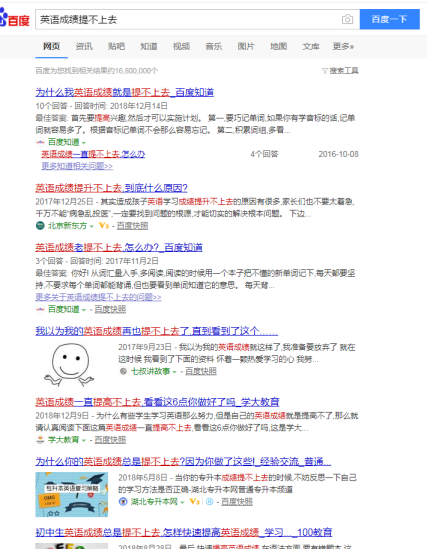Open the 更多» tab menu

(343, 46)
